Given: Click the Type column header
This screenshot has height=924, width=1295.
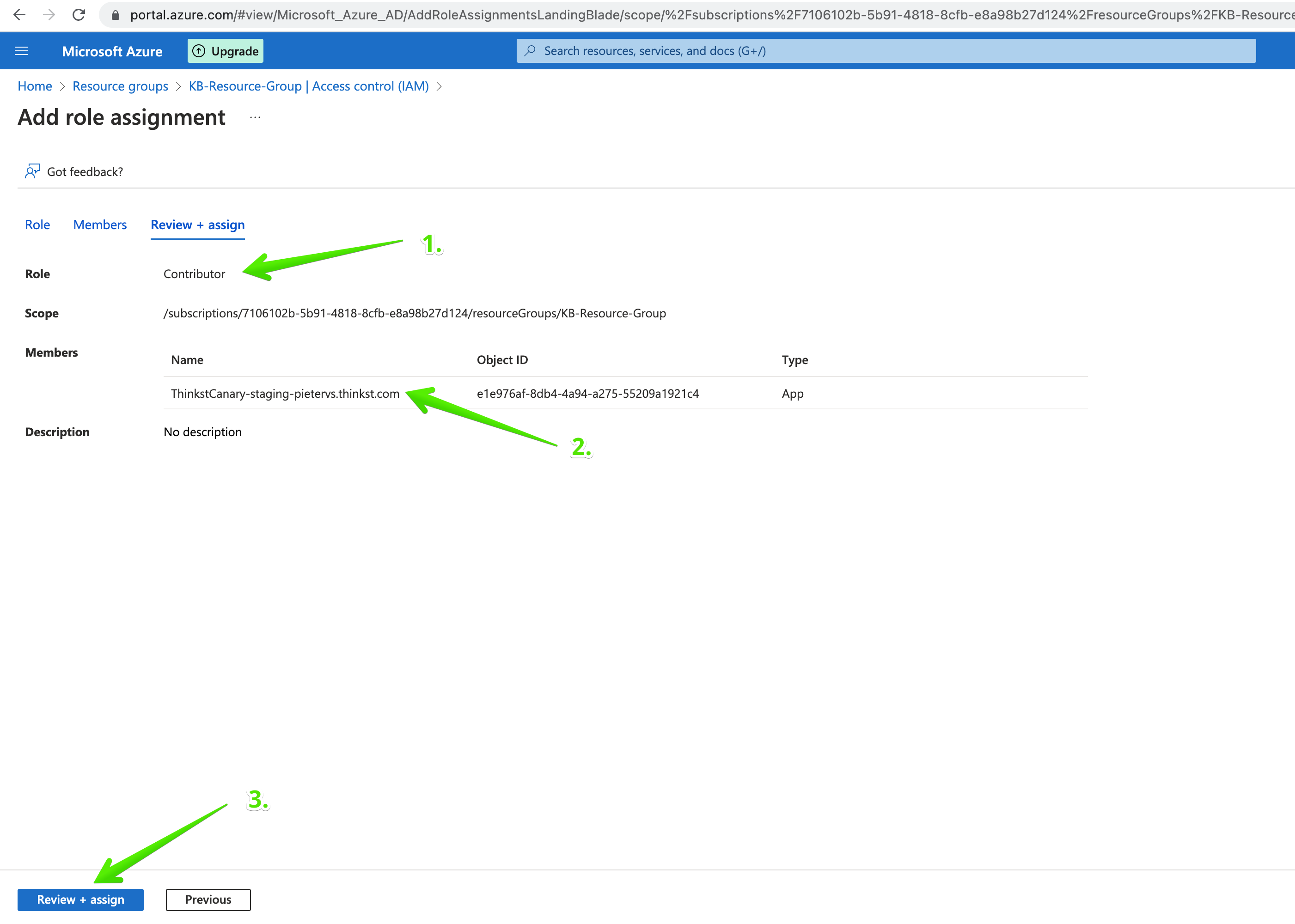Looking at the screenshot, I should (x=794, y=359).
